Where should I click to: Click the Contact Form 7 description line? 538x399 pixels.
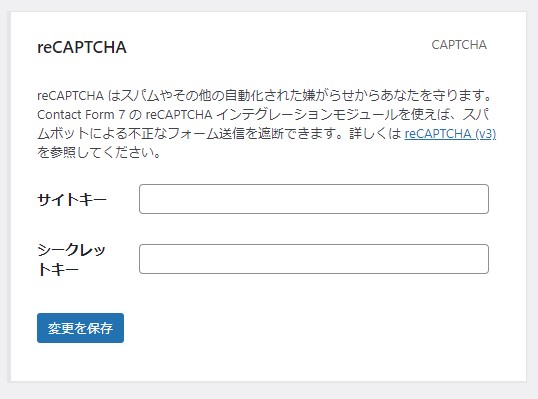click(263, 115)
